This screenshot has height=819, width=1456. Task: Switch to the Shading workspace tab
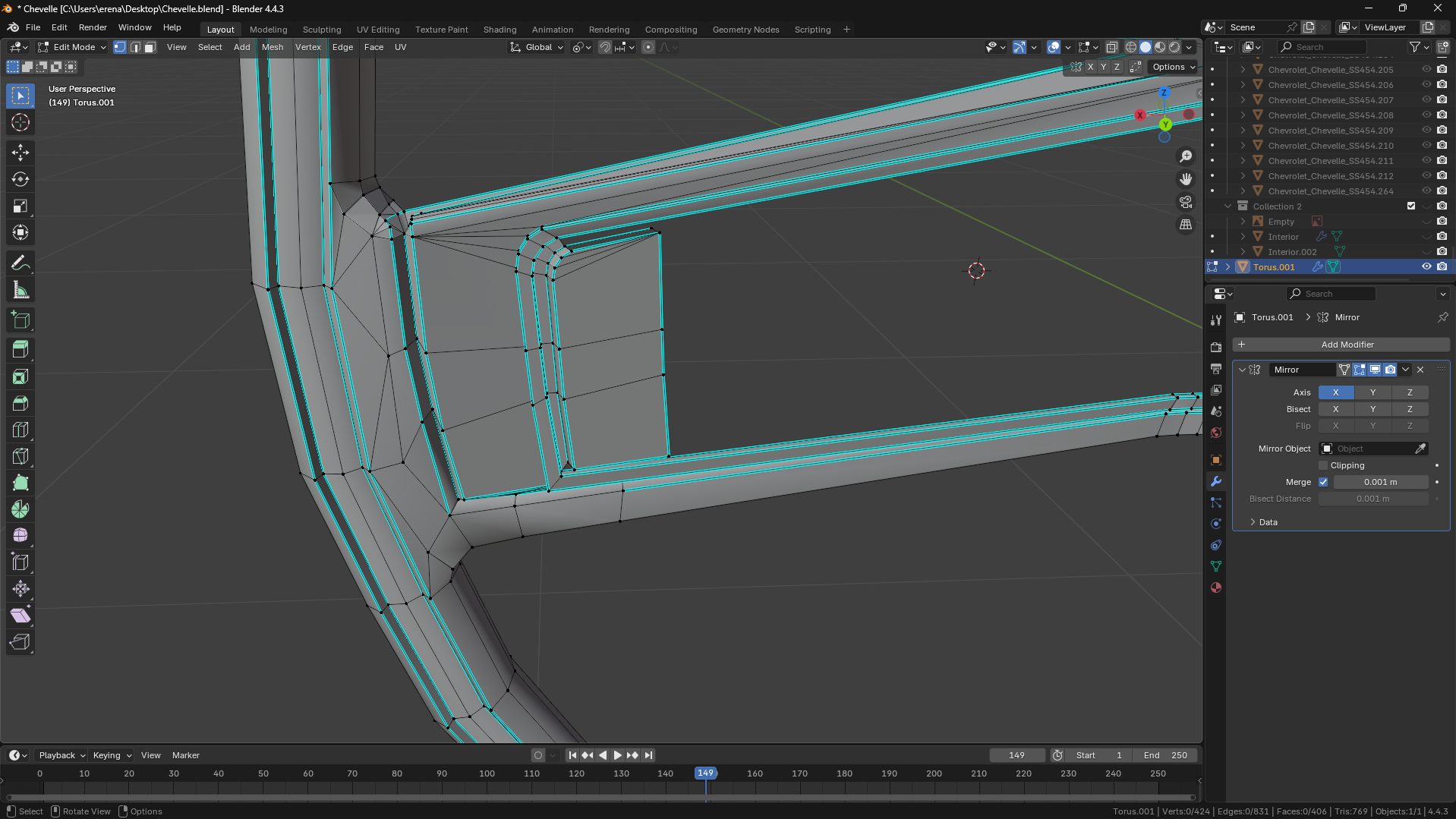(500, 30)
